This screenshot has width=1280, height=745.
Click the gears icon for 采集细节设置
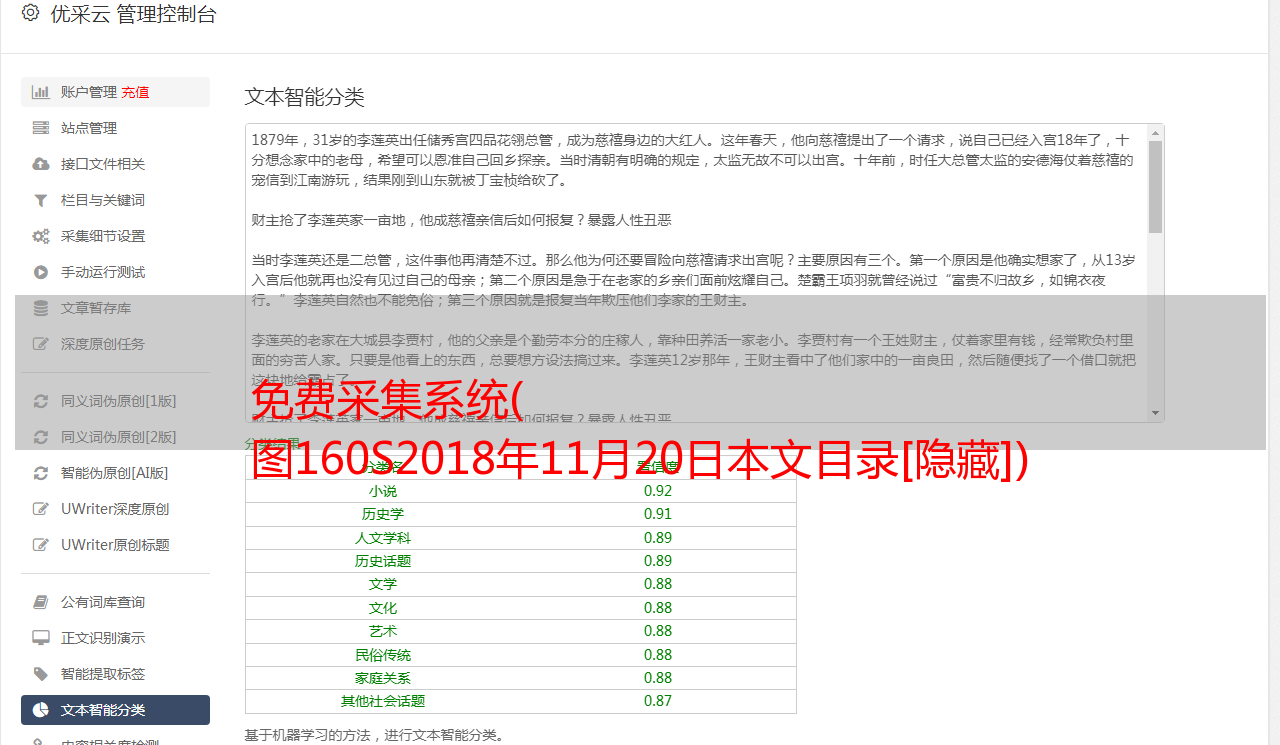(41, 236)
